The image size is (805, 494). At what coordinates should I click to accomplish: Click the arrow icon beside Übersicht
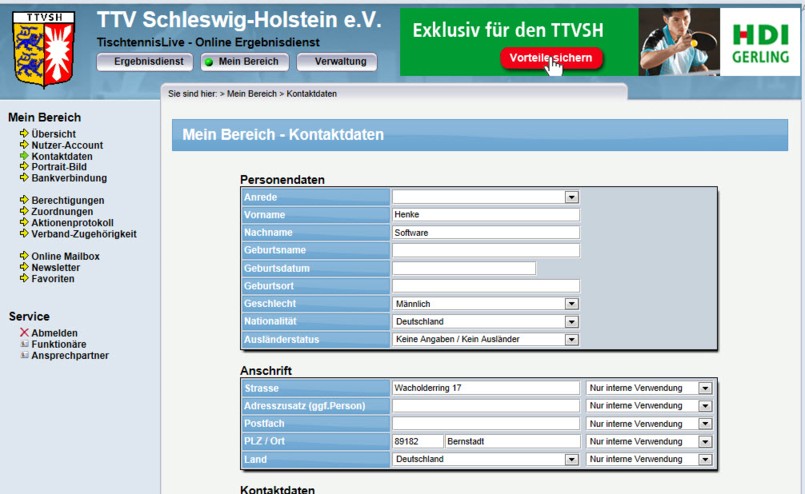[24, 134]
